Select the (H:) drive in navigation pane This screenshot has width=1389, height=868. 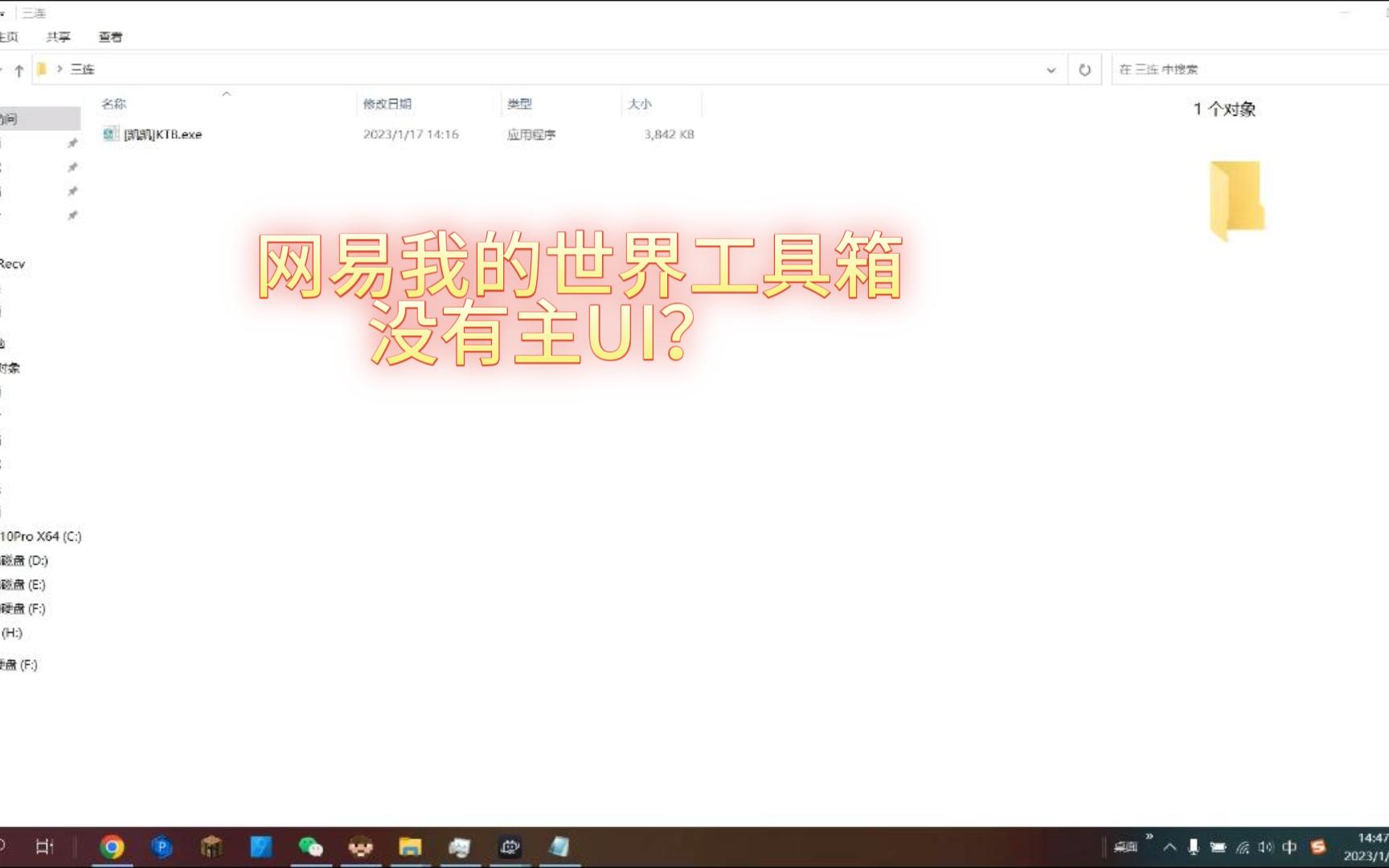(x=11, y=633)
